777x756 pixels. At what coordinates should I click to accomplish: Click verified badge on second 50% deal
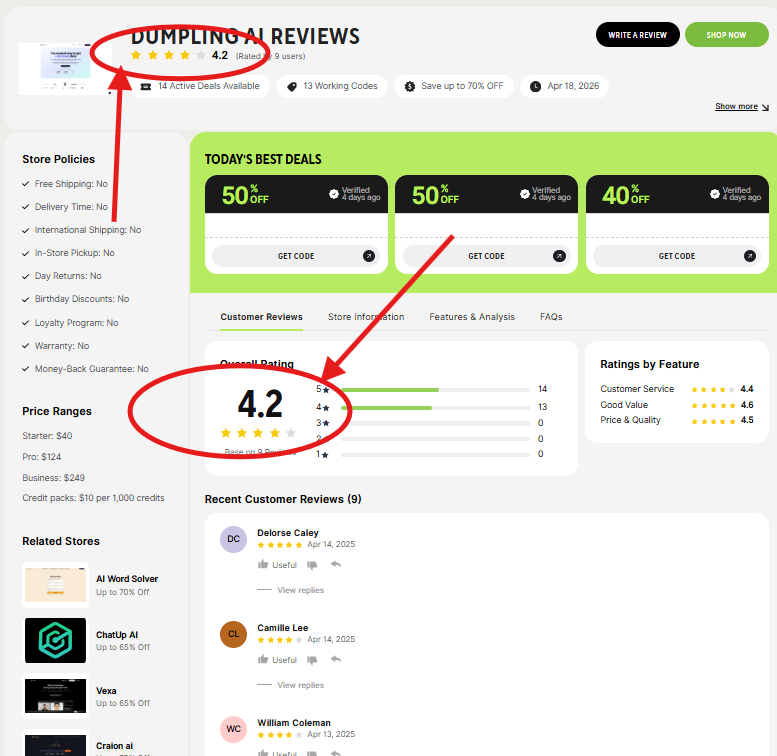[x=524, y=194]
